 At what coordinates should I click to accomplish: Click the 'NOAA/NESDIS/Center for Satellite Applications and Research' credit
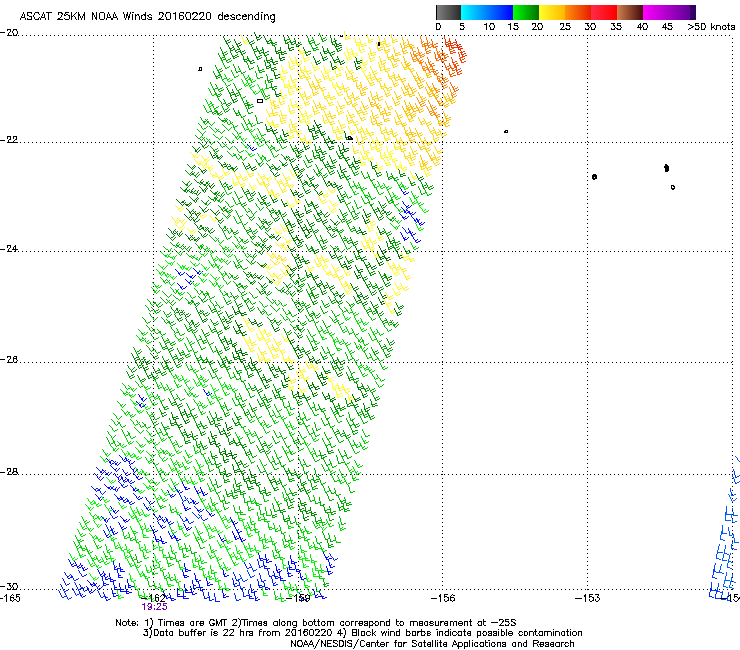click(x=432, y=644)
